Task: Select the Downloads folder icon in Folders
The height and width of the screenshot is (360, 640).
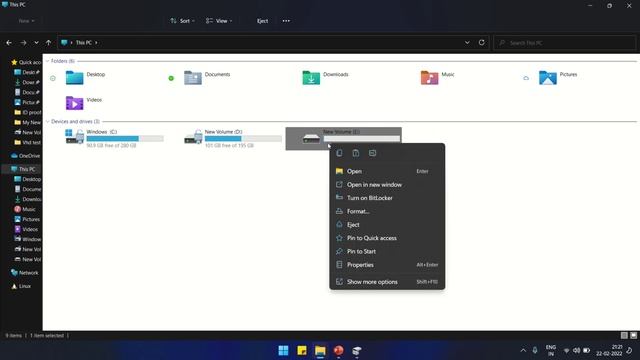Action: tap(311, 78)
